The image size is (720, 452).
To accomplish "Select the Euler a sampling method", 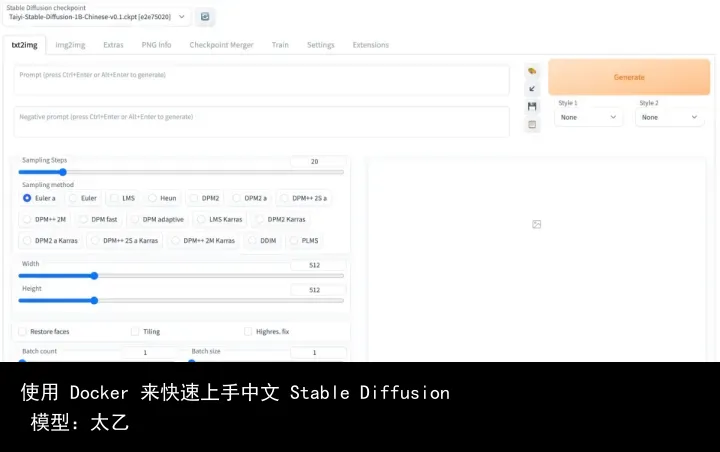I will pos(39,198).
